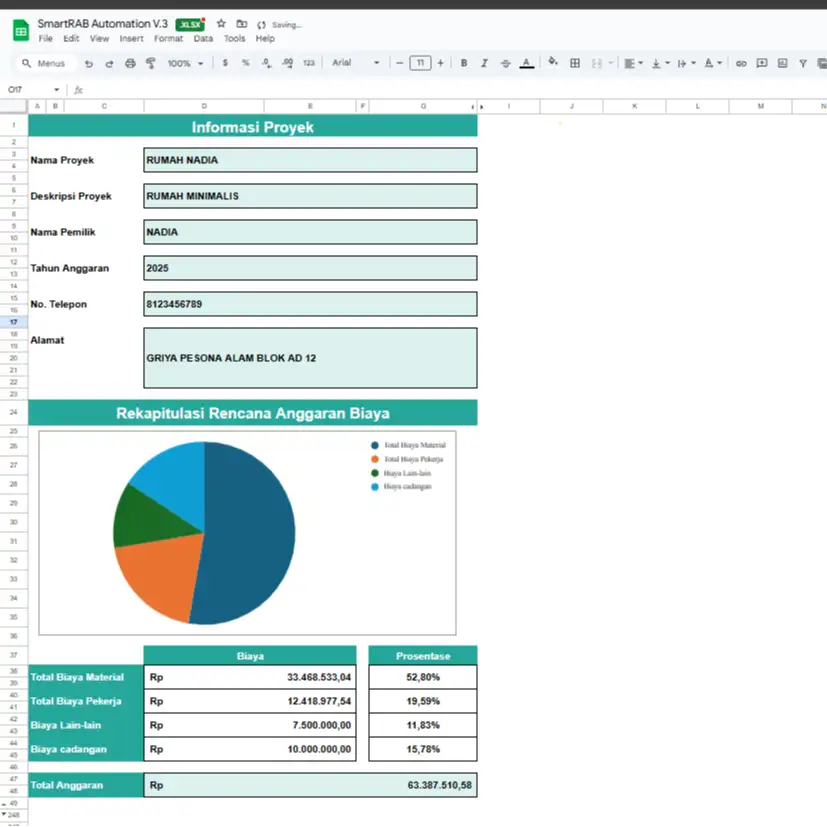Click the Insert link icon
The width and height of the screenshot is (827, 827).
741,63
